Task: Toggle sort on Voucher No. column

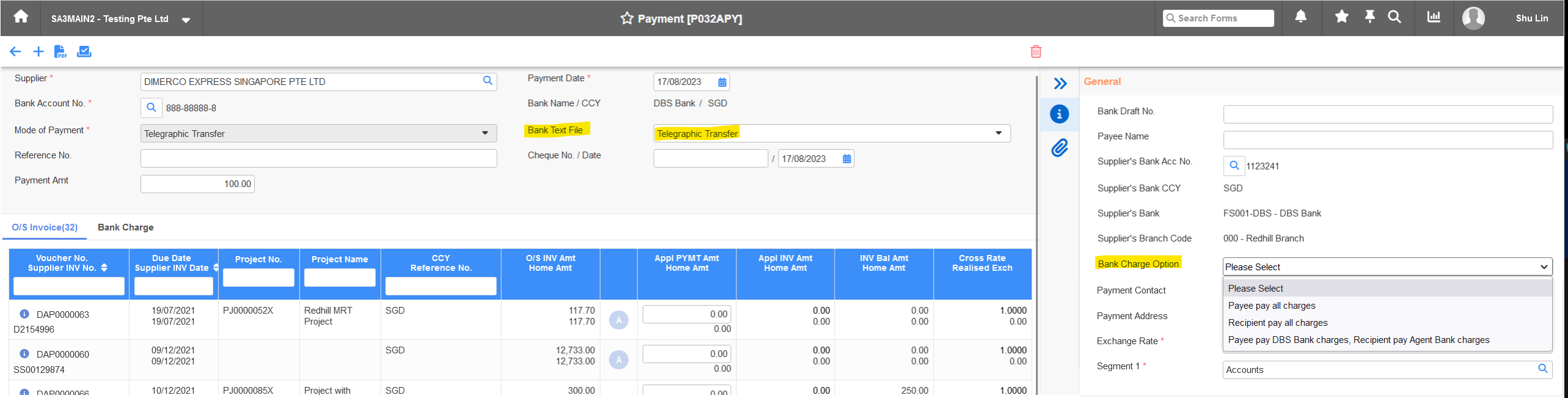Action: coord(104,268)
